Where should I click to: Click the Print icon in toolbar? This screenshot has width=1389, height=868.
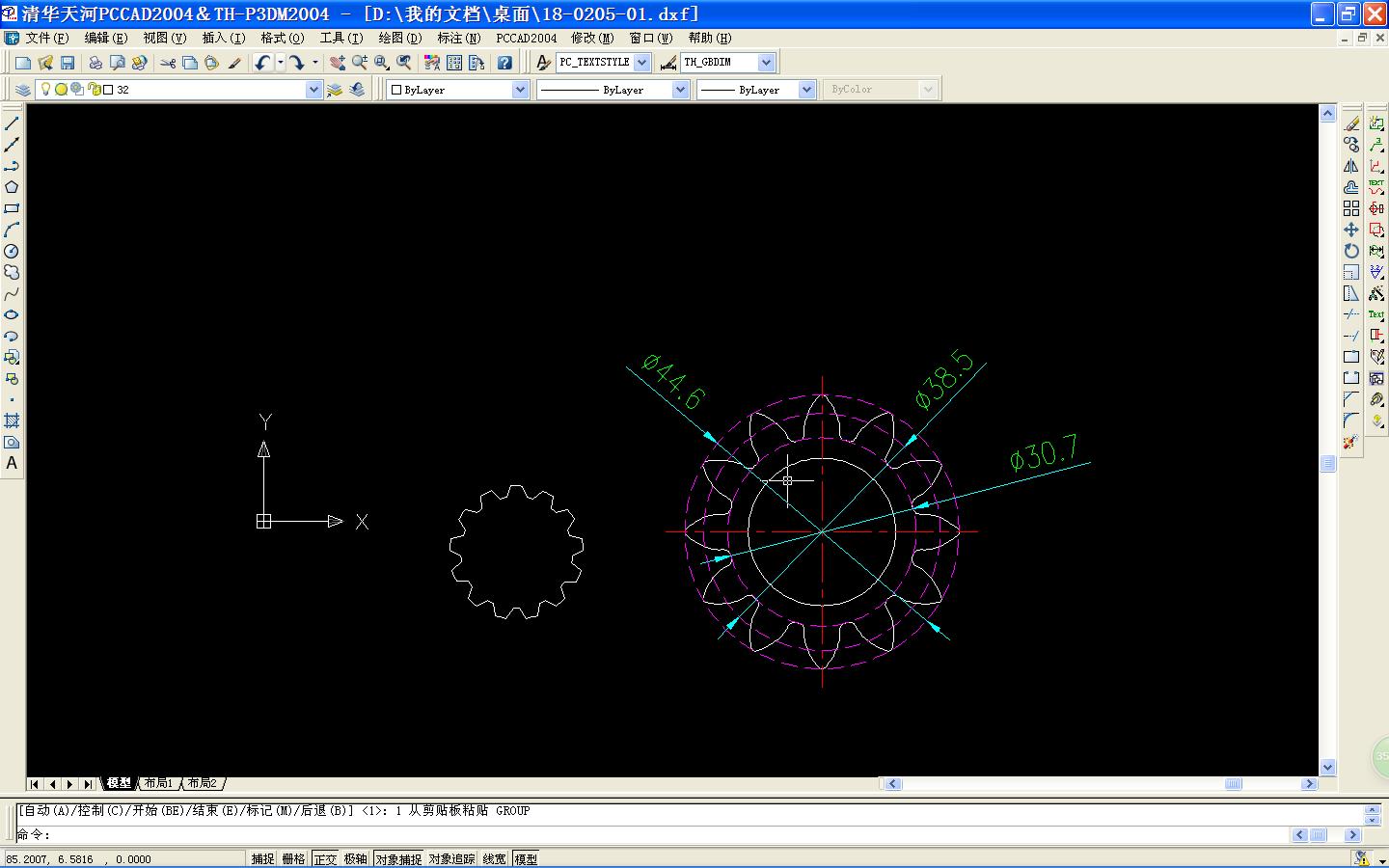pyautogui.click(x=95, y=63)
